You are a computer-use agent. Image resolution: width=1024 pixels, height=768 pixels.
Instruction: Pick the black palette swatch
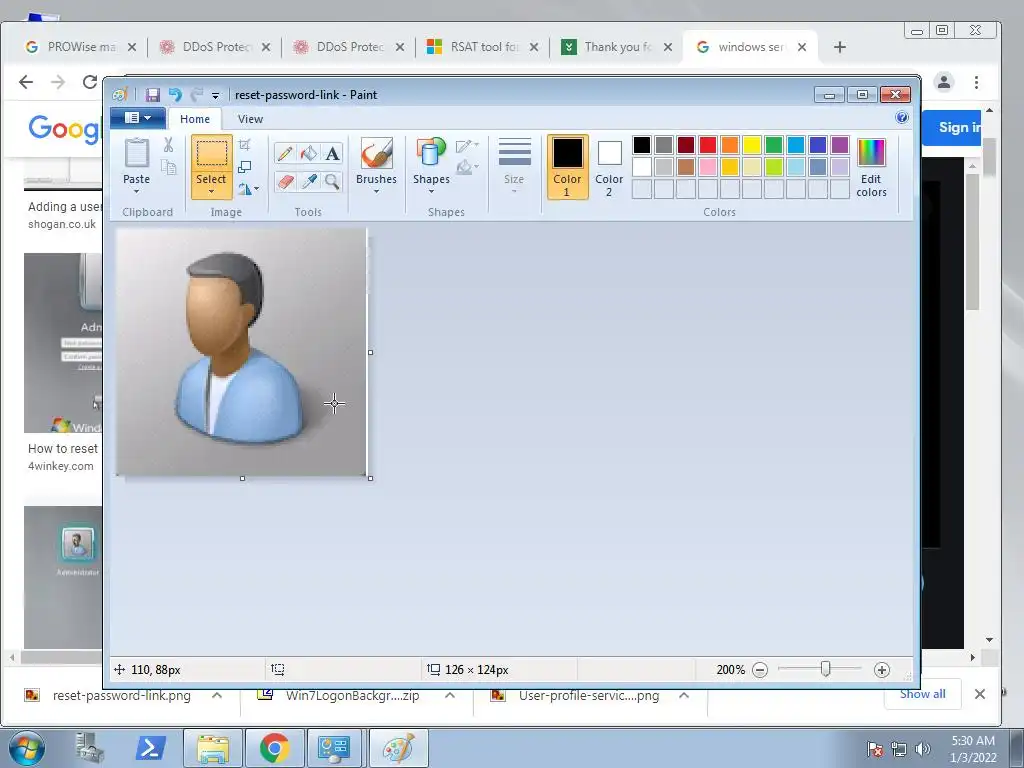[642, 145]
